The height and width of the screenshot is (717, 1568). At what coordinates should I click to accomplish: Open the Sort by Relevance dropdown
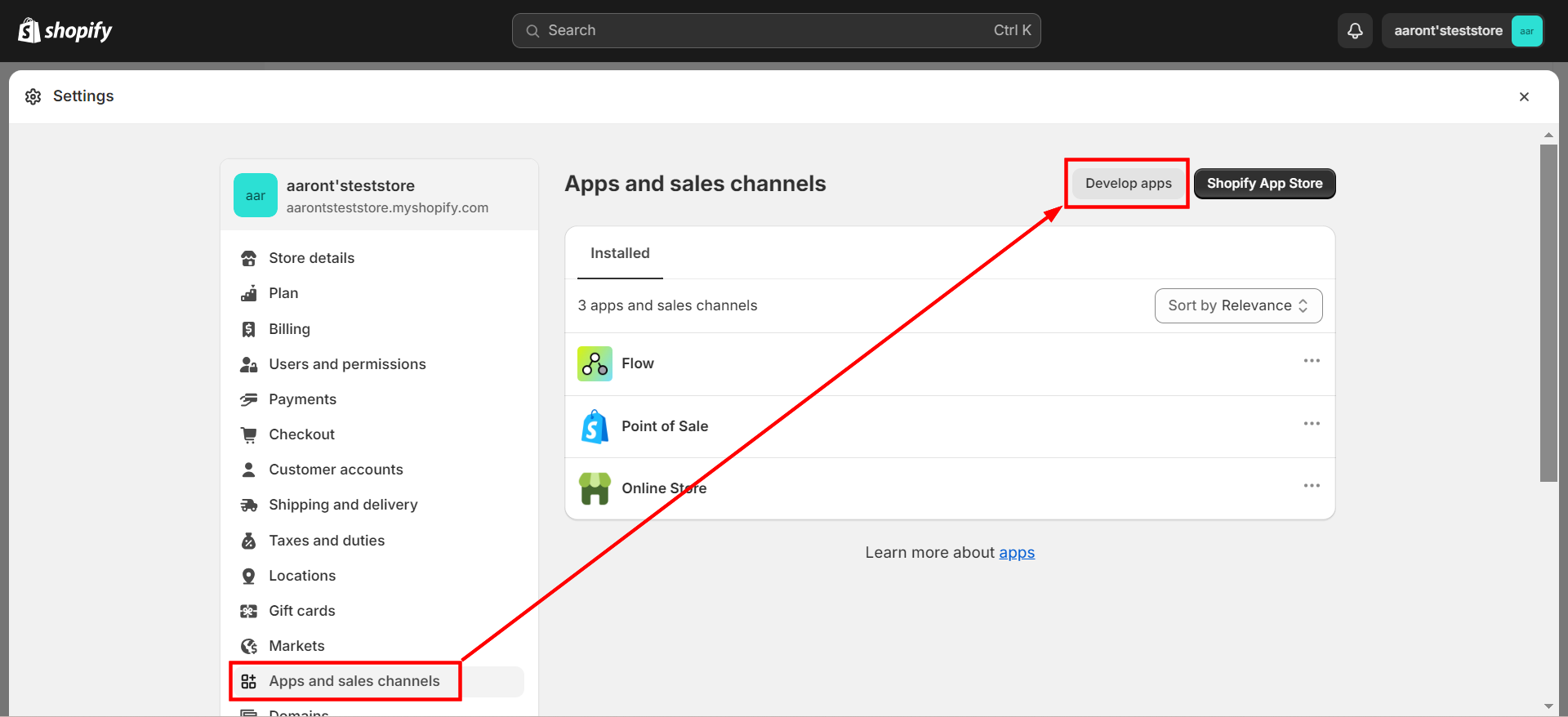click(x=1238, y=305)
